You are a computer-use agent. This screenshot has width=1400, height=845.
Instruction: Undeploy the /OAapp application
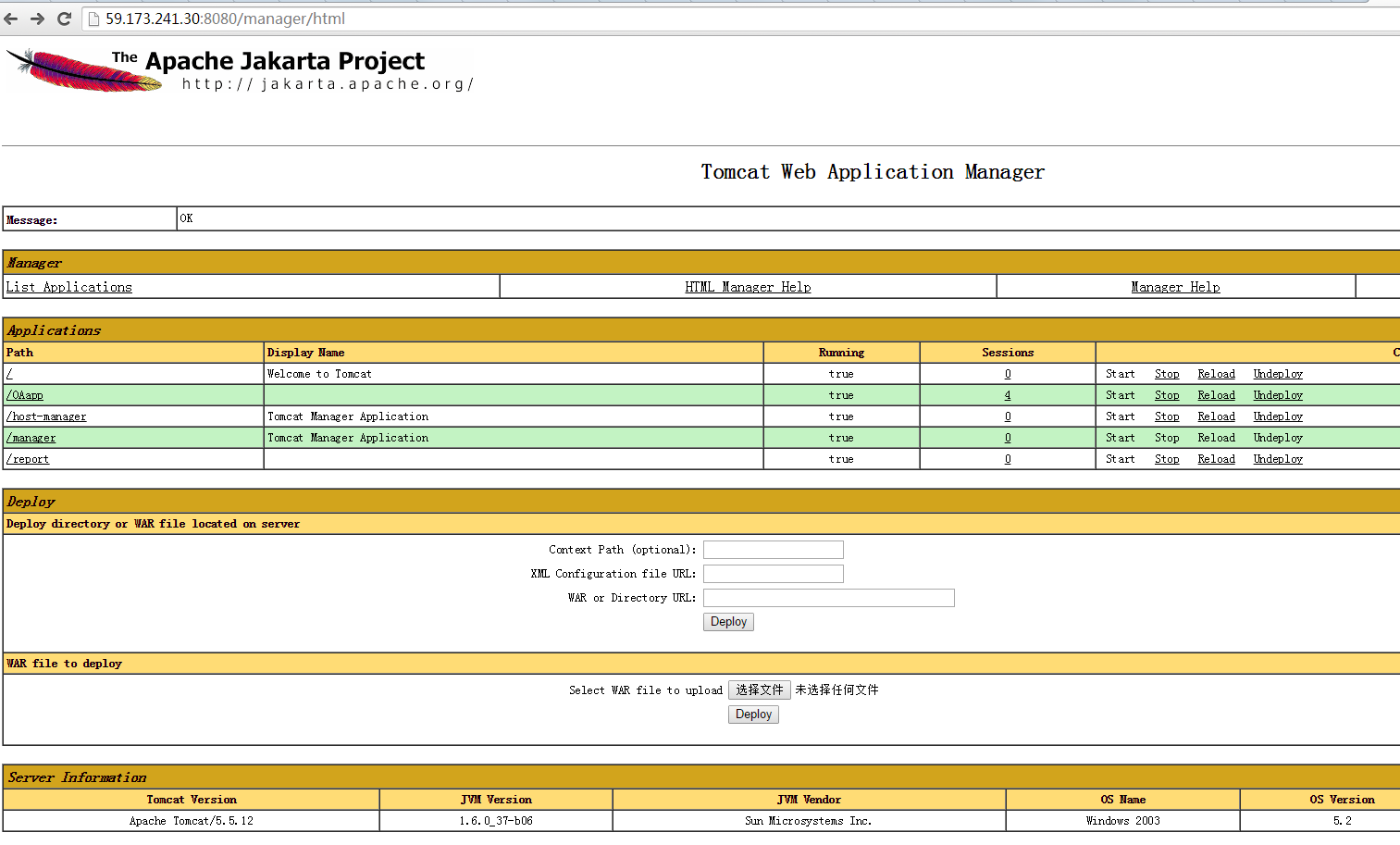pyautogui.click(x=1278, y=395)
